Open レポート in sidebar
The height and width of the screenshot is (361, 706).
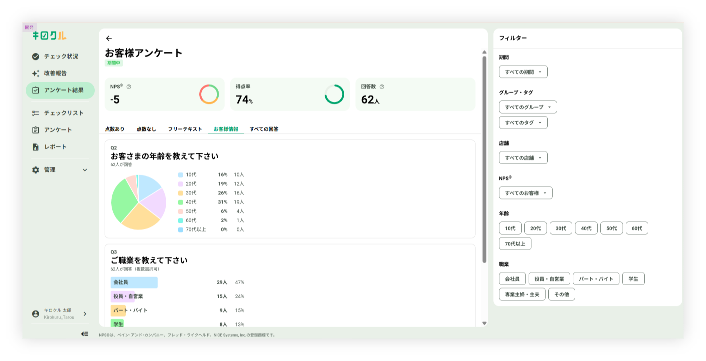coord(60,147)
